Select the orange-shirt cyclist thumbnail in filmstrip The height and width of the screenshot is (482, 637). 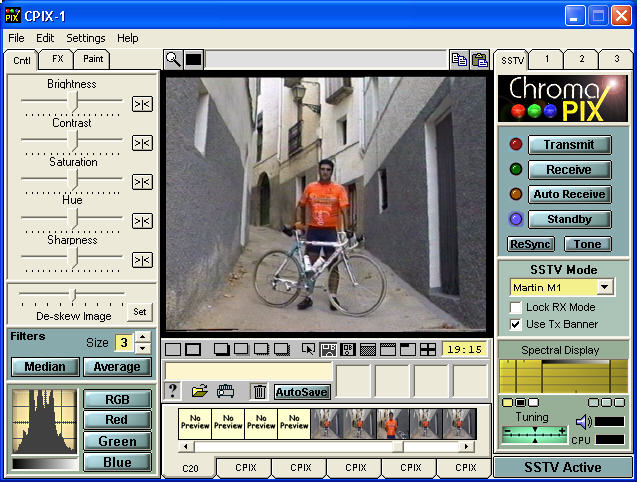click(x=392, y=424)
